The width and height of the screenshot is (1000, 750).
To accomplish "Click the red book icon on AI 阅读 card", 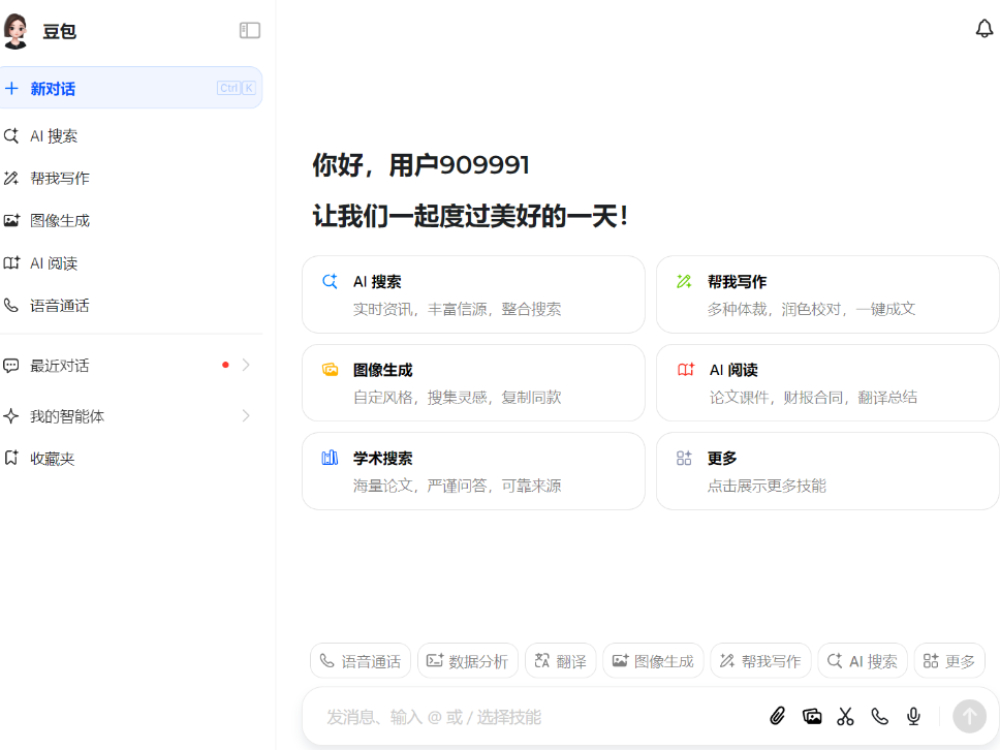I will pos(686,369).
